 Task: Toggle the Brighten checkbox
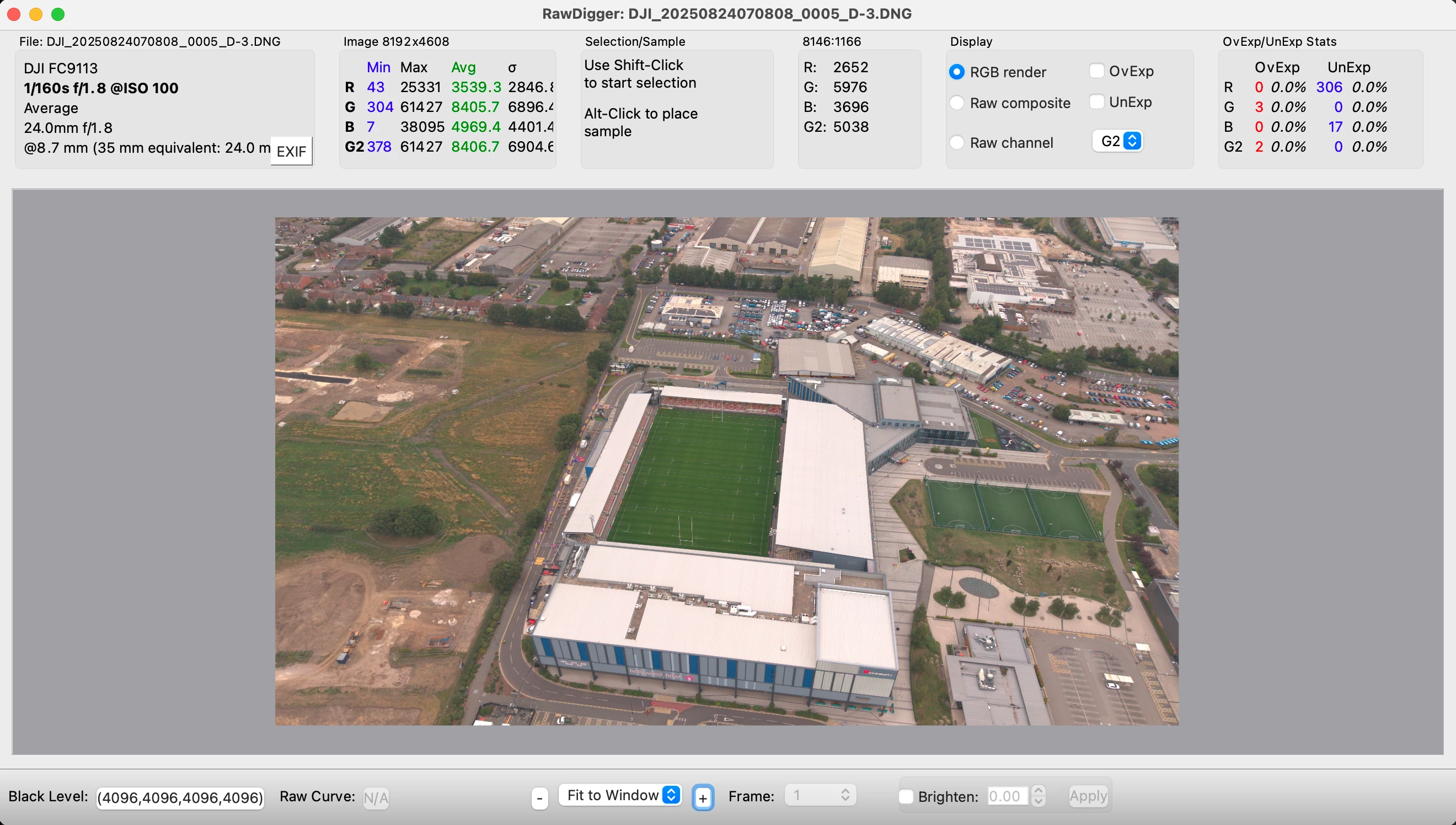coord(906,797)
